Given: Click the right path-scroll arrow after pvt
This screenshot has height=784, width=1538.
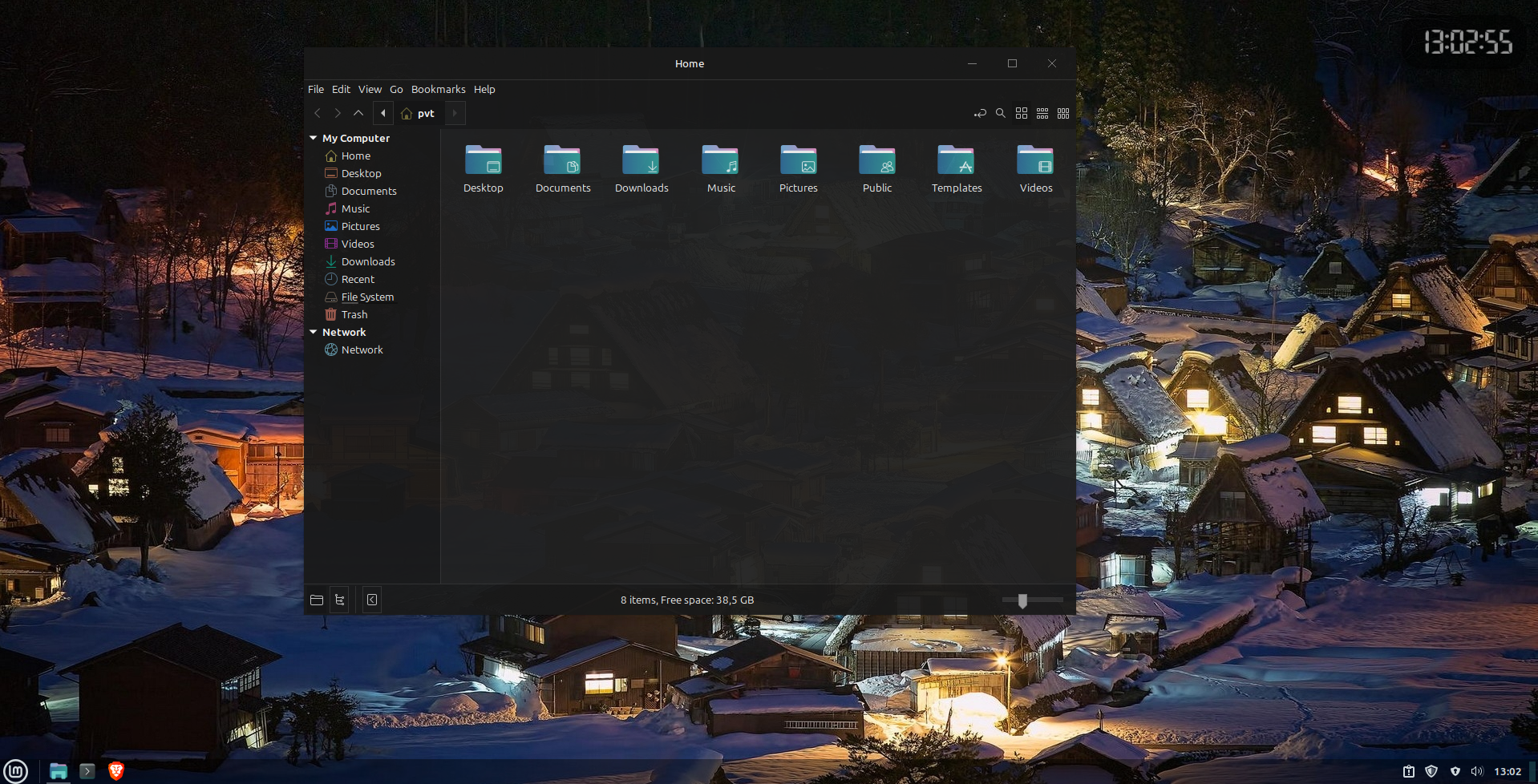Looking at the screenshot, I should click(455, 113).
